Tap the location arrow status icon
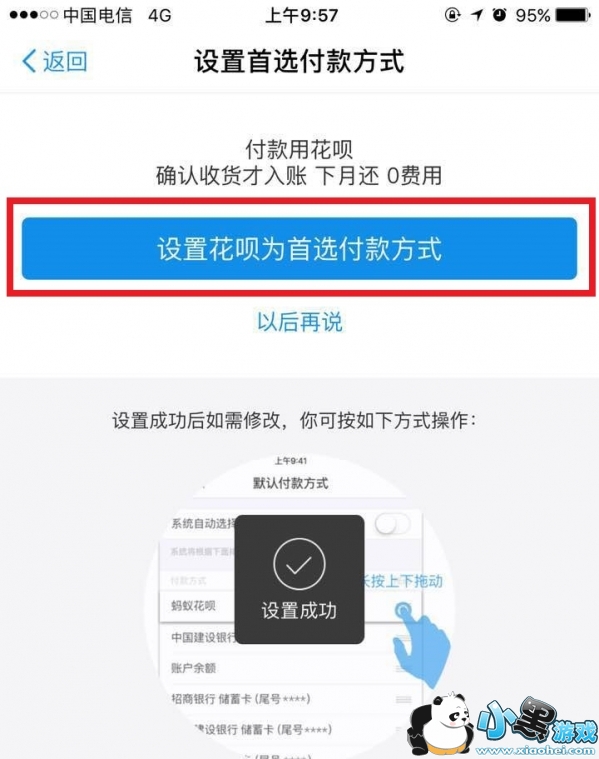 [477, 15]
